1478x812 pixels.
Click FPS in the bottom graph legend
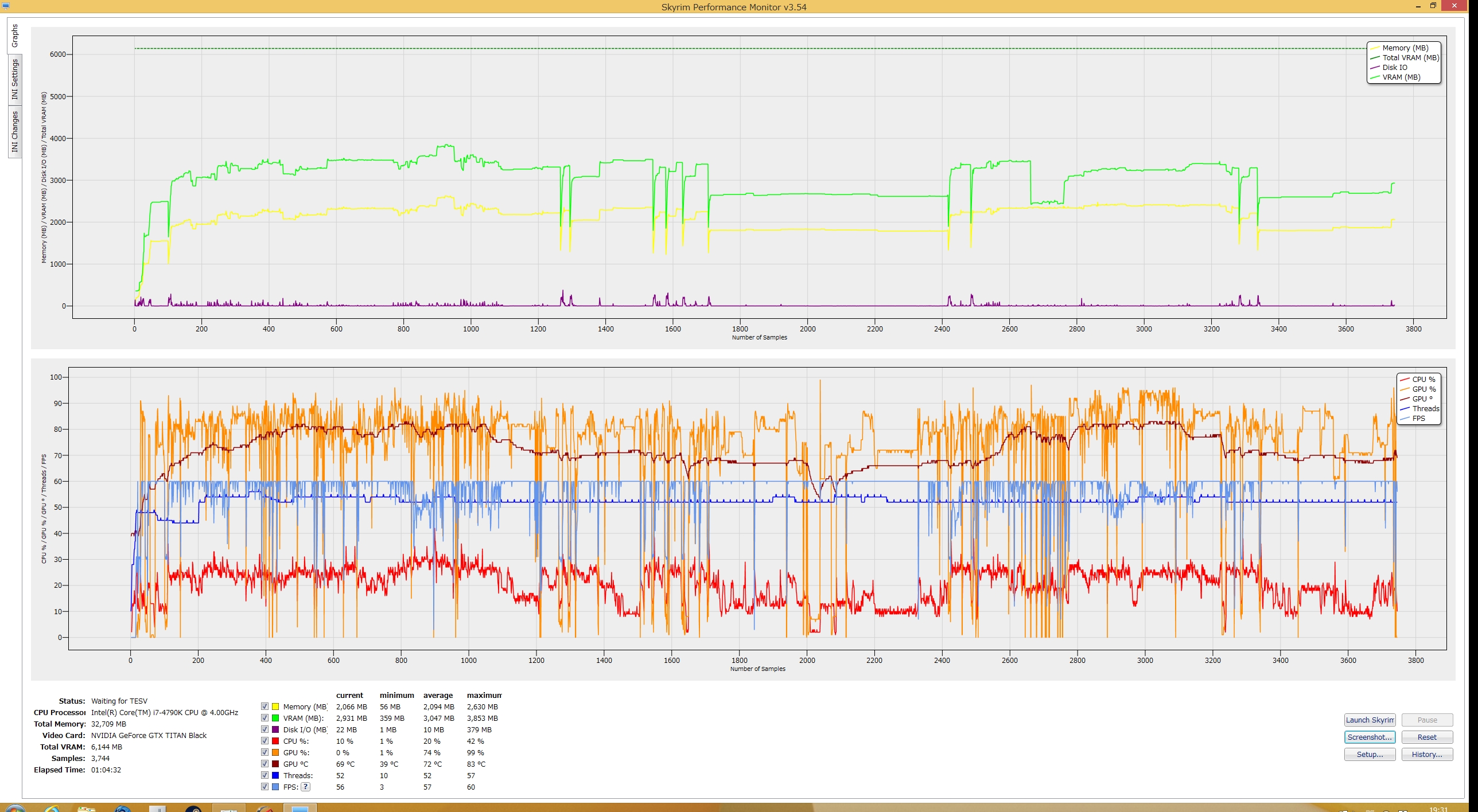click(1418, 418)
